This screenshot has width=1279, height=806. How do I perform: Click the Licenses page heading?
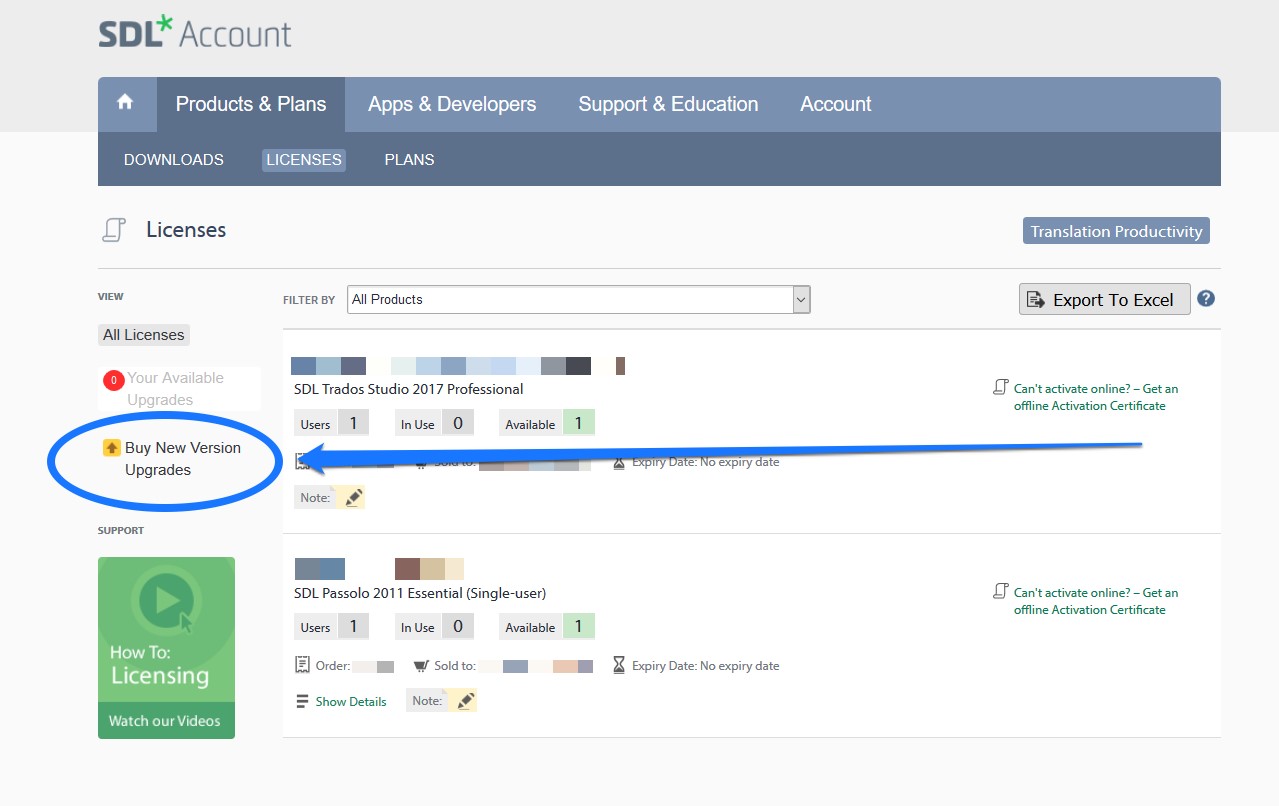point(186,230)
